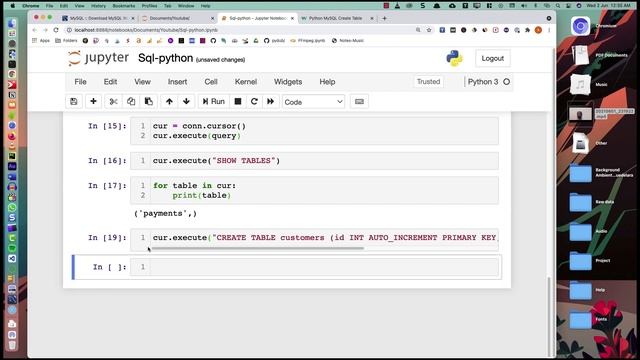The width and height of the screenshot is (640, 360).
Task: Click the Run button
Action: coord(213,102)
